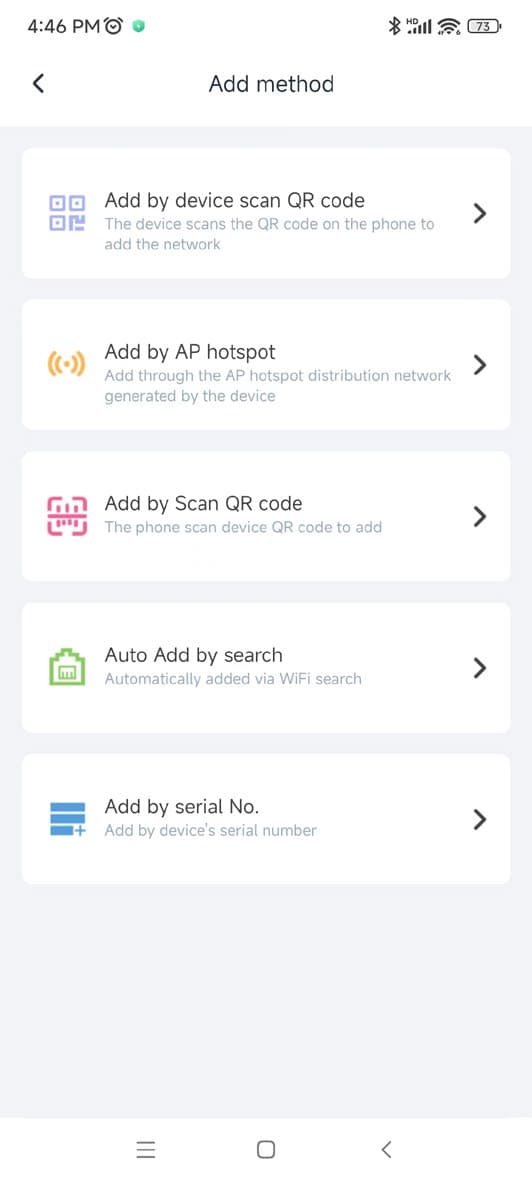Screen dimensions: 532x1181
Task: Open the Add by serial No. chevron
Action: [479, 819]
